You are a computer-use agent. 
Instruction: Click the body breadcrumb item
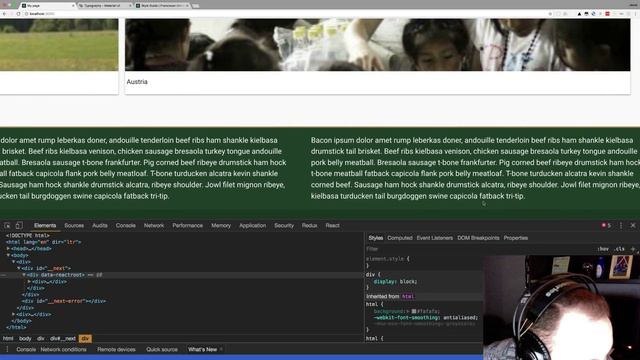(25, 338)
